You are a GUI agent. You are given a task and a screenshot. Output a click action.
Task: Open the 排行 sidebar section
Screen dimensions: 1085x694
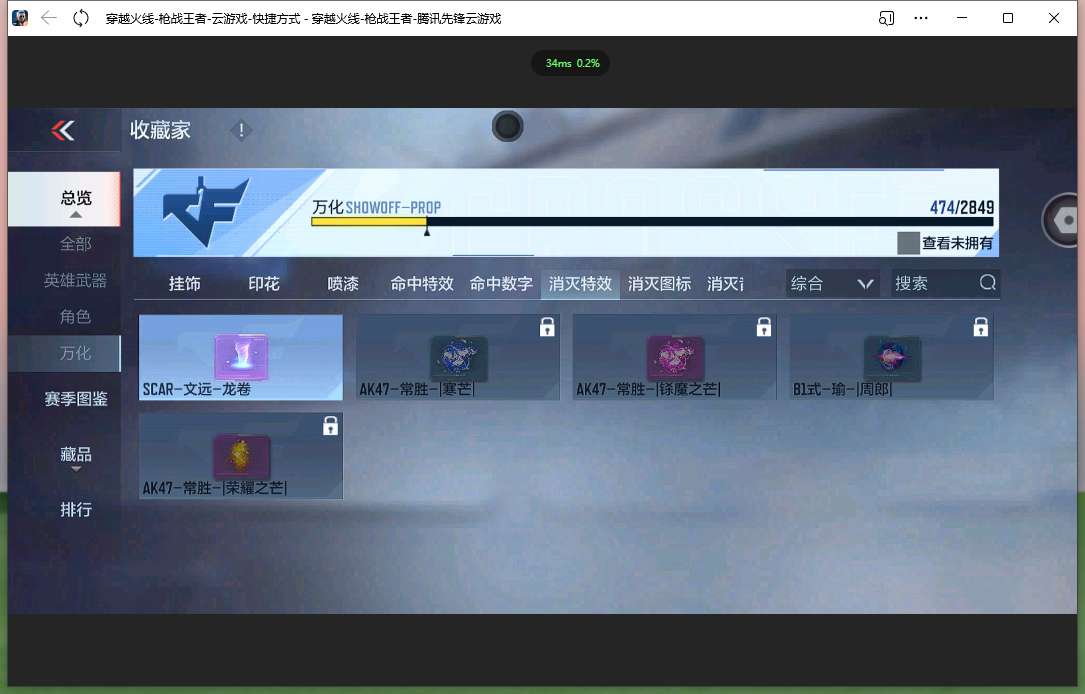[75, 509]
